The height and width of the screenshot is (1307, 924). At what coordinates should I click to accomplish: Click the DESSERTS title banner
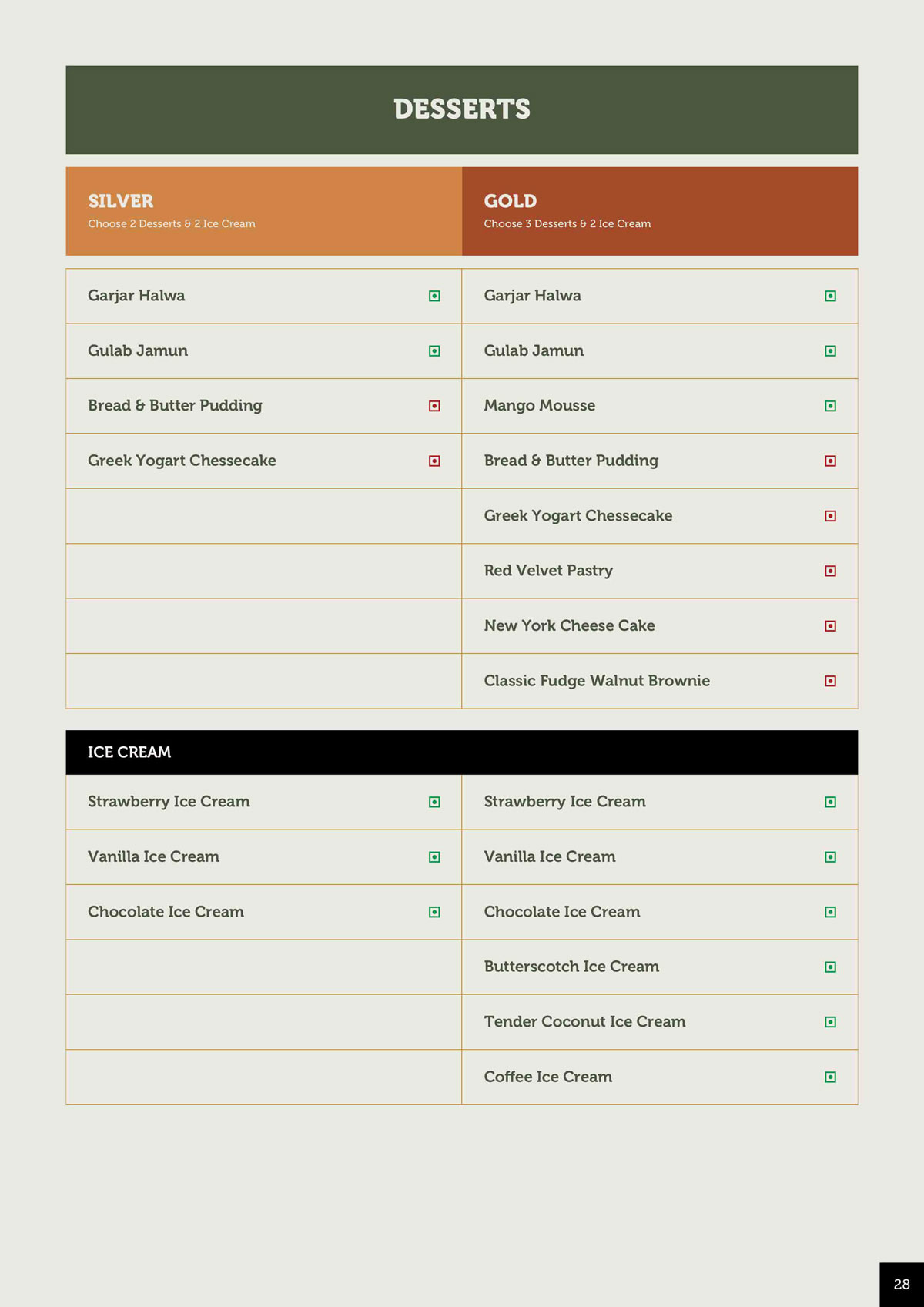click(462, 109)
